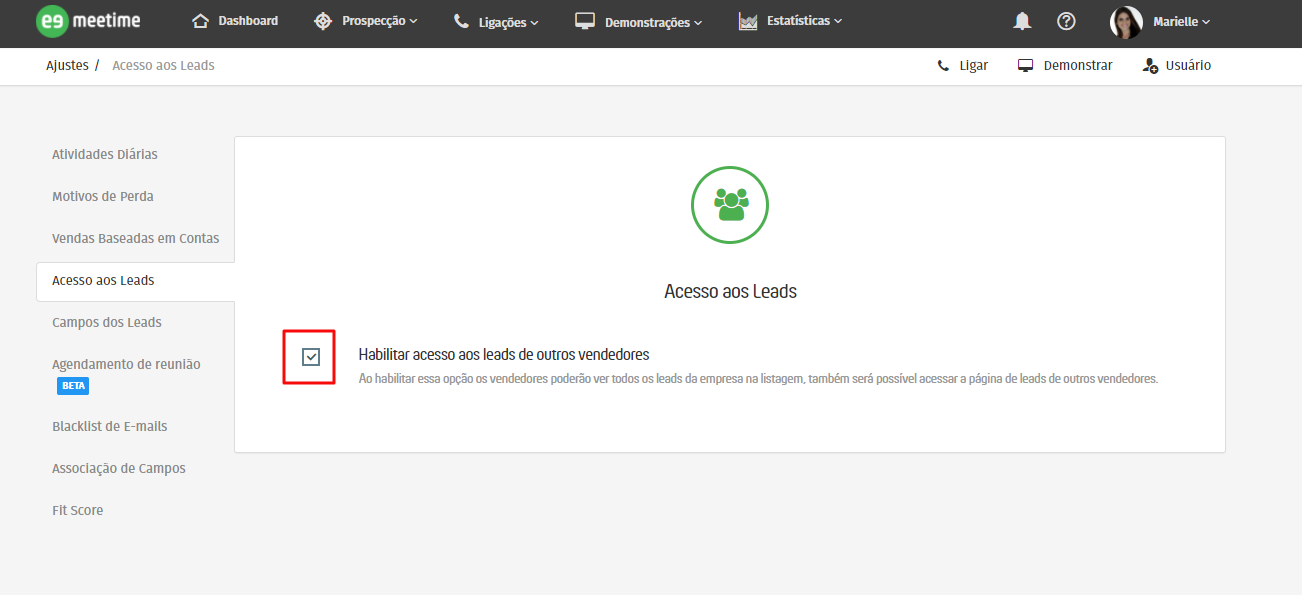Click 'Habilitar acesso aos leads de outros vendedores' label

coord(504,354)
